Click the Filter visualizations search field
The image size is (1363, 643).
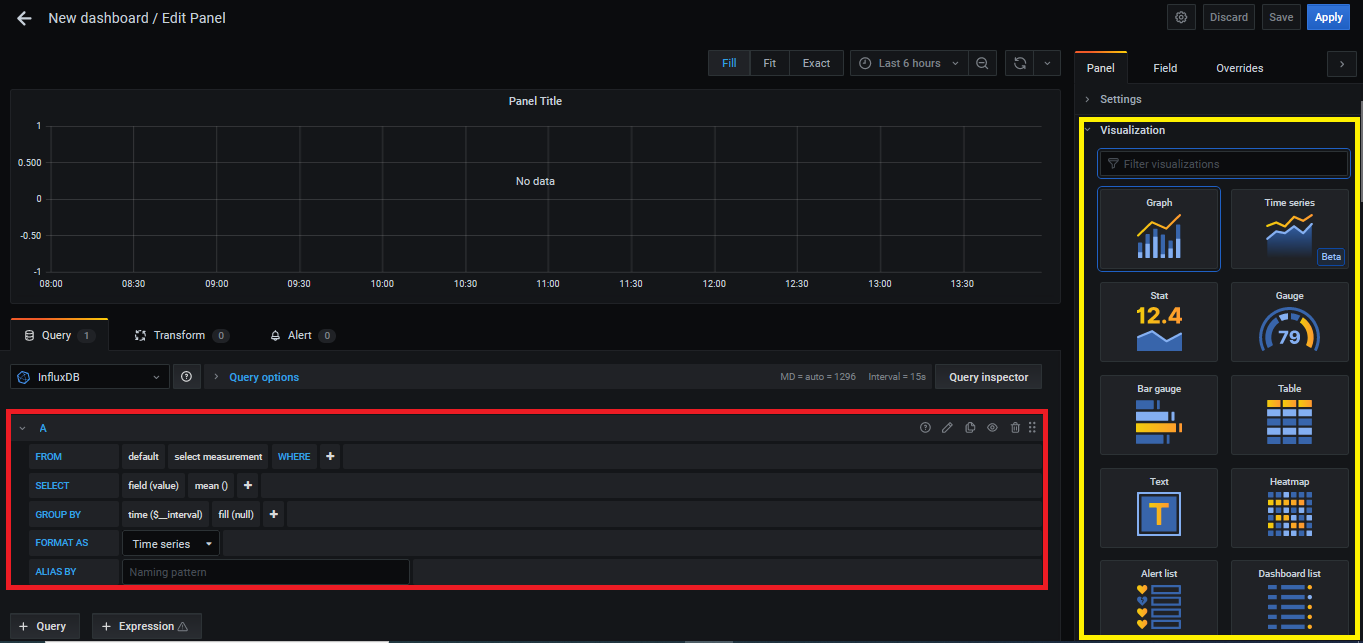[1223, 163]
